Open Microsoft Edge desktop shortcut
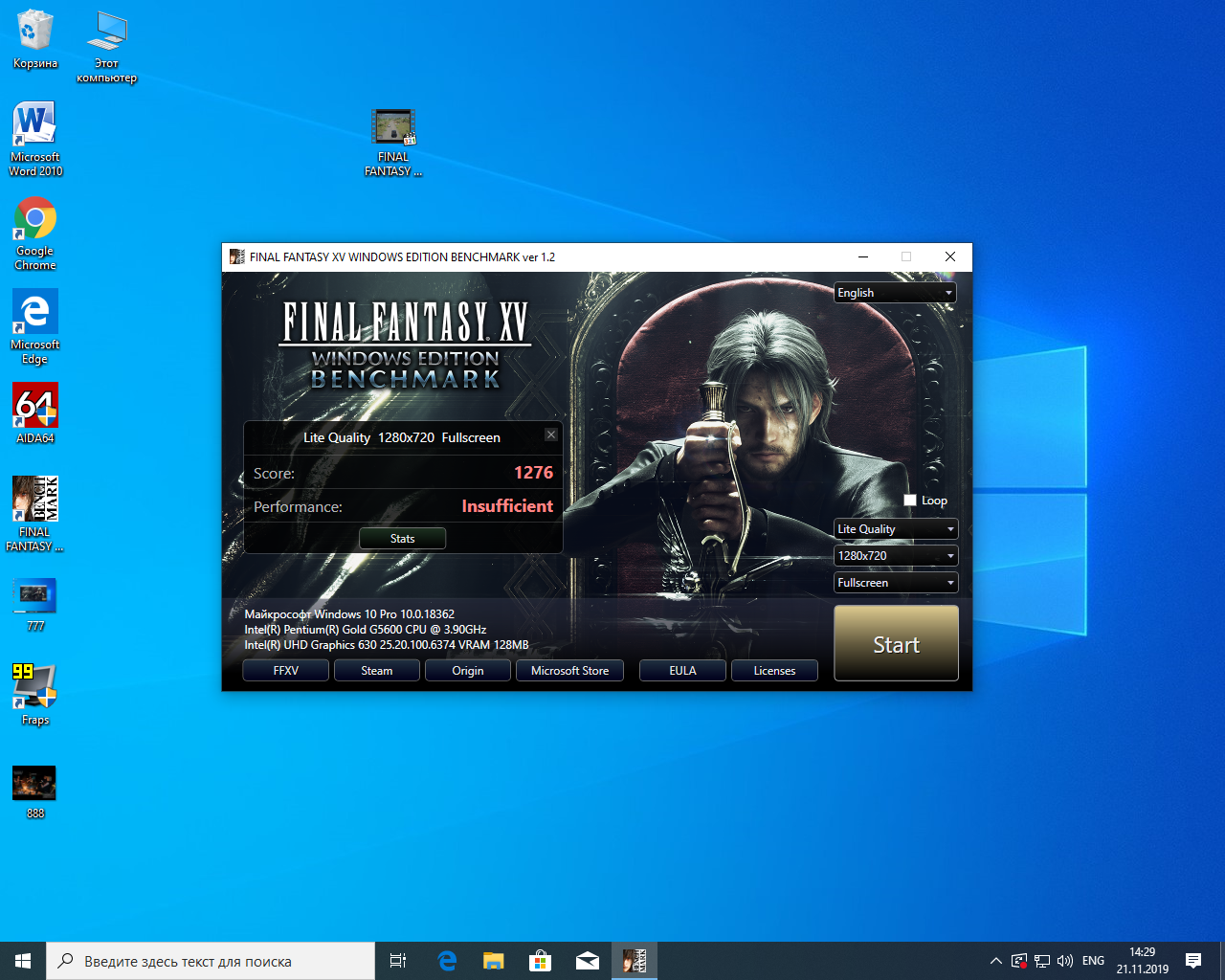This screenshot has width=1225, height=980. [x=35, y=327]
